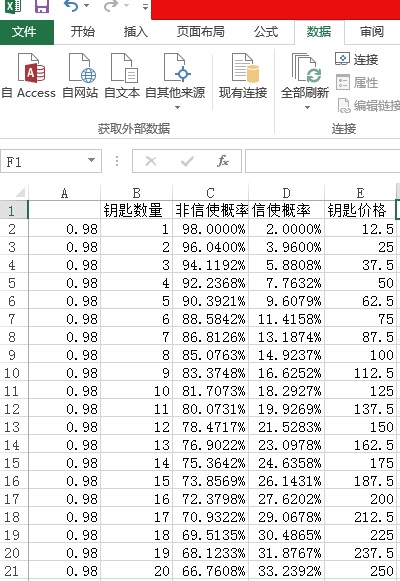
Task: Select cell showing 12.5
Action: pyautogui.click(x=360, y=229)
